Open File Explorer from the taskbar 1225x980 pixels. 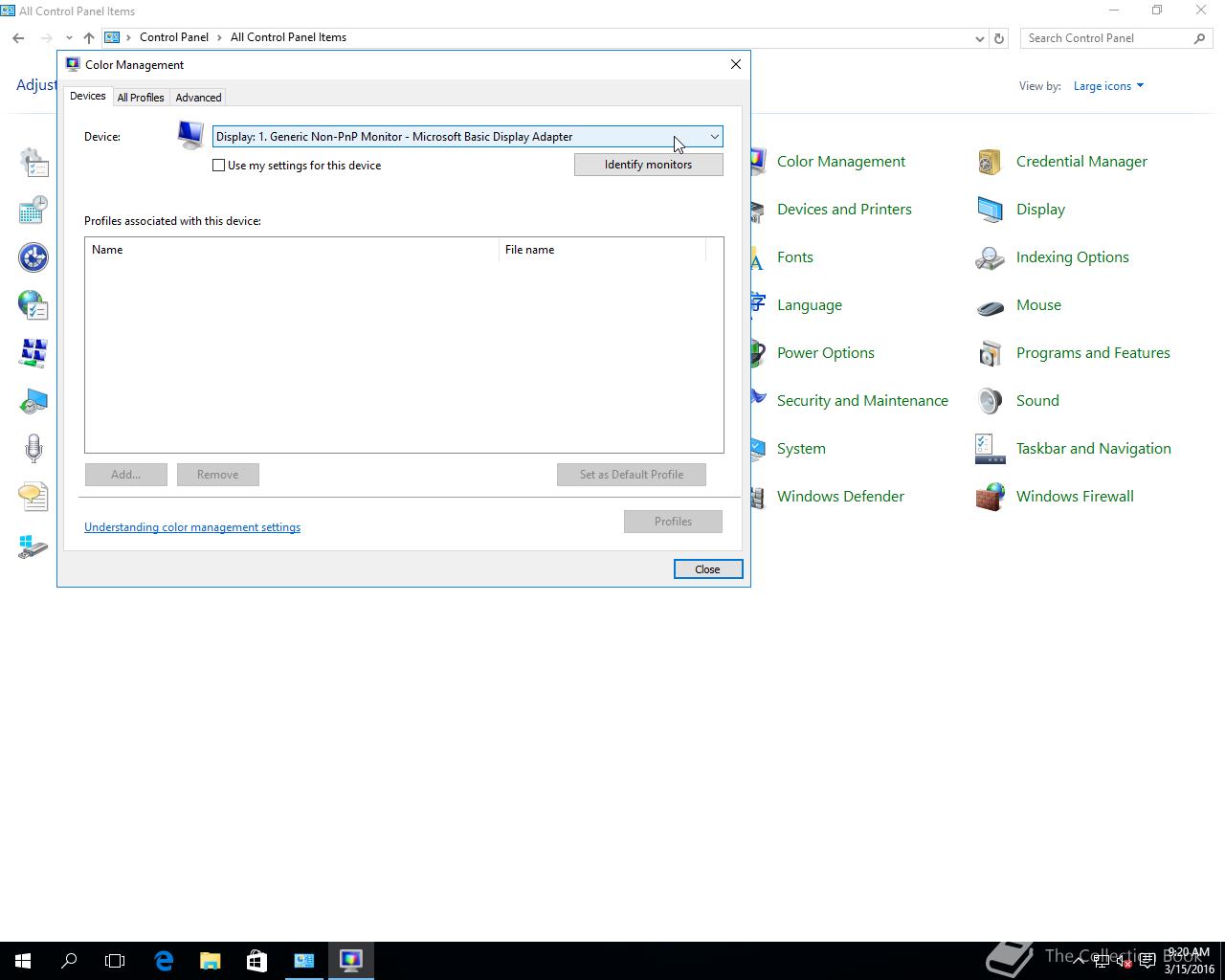(x=210, y=960)
